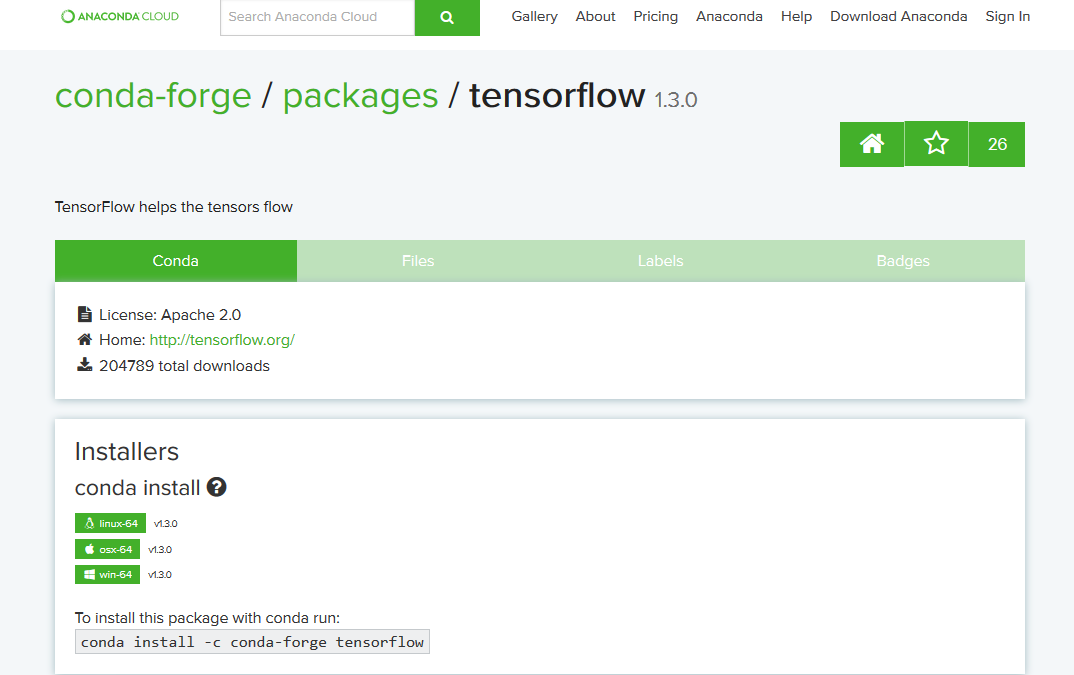The image size is (1074, 675).
Task: Focus the Search Anaconda Cloud field
Action: pyautogui.click(x=318, y=18)
